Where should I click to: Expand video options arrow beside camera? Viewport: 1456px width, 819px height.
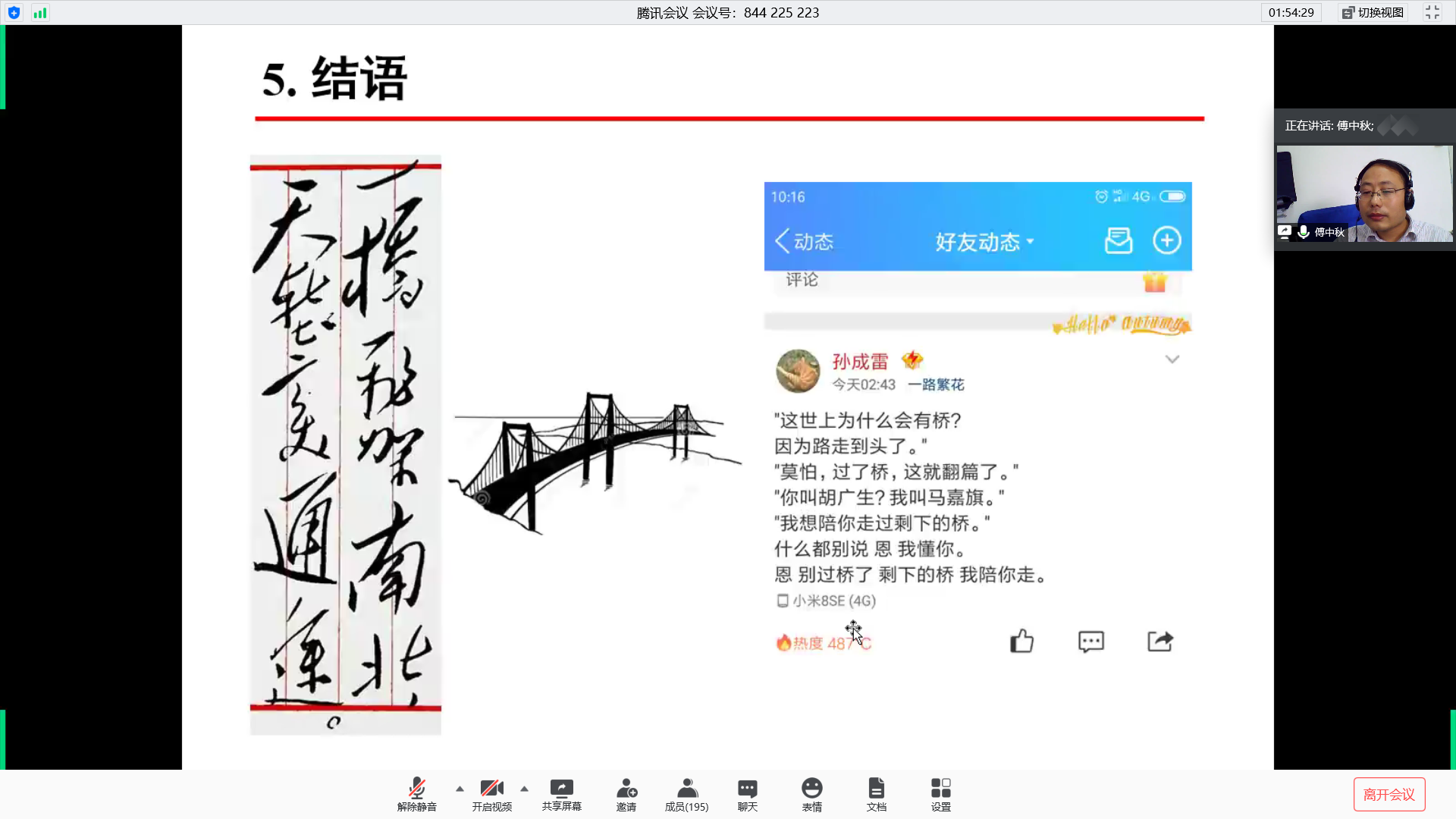(x=524, y=789)
